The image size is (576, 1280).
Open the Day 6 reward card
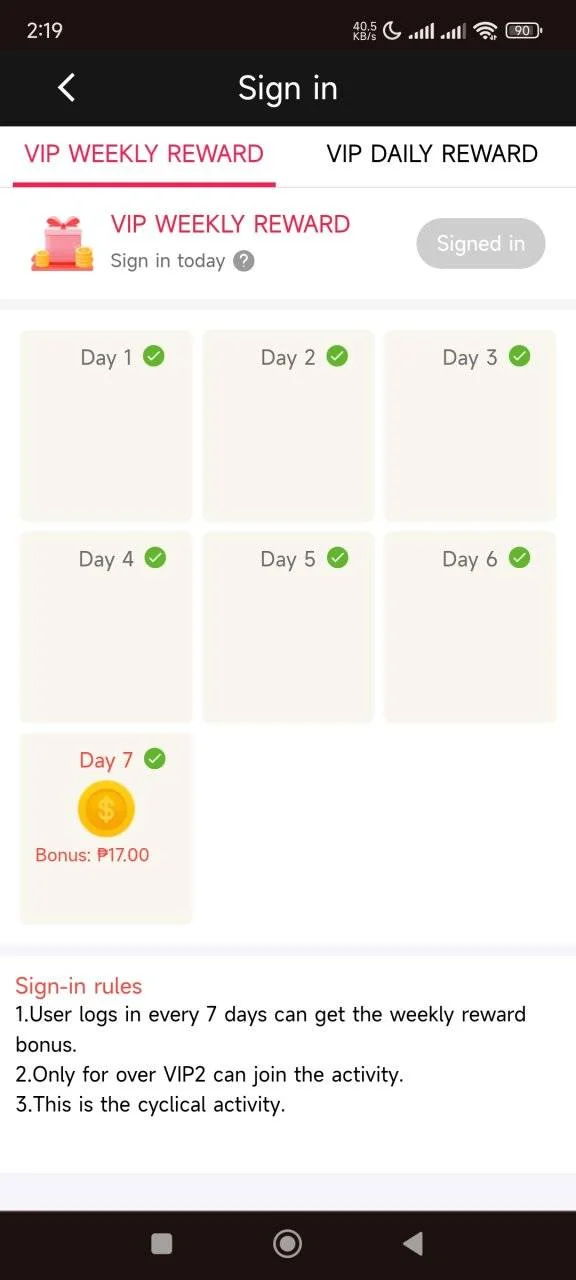point(470,627)
